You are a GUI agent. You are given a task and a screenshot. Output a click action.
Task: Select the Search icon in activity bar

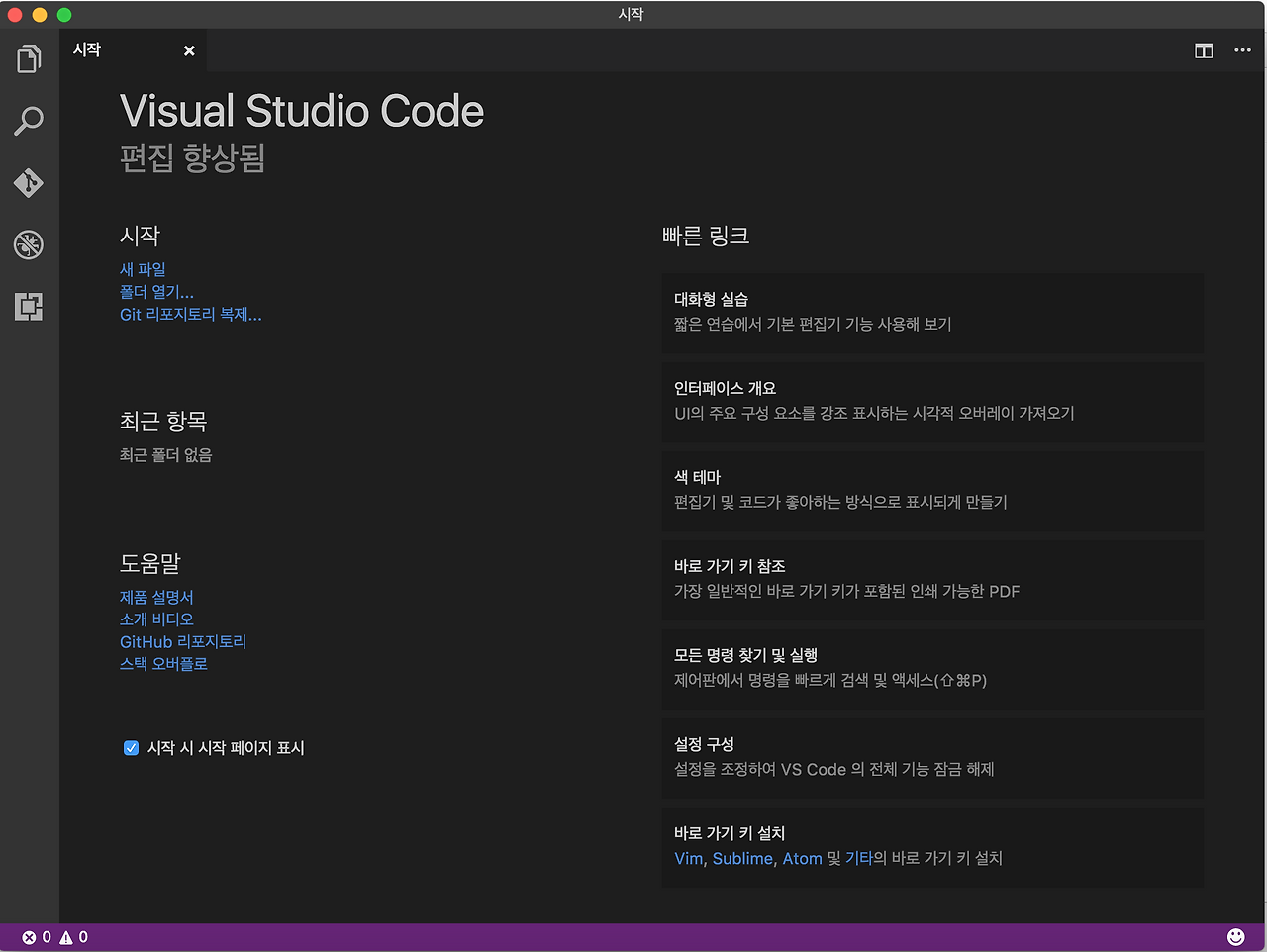tap(29, 121)
